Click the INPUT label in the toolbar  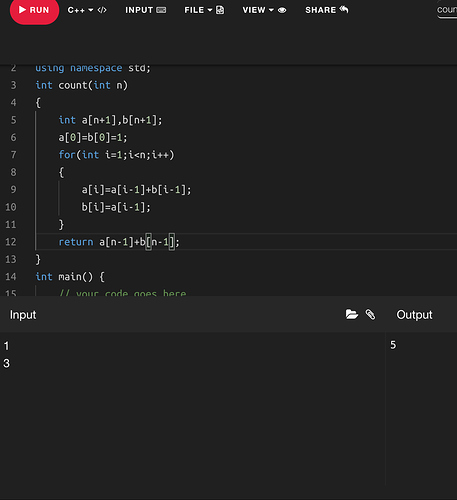[x=139, y=10]
